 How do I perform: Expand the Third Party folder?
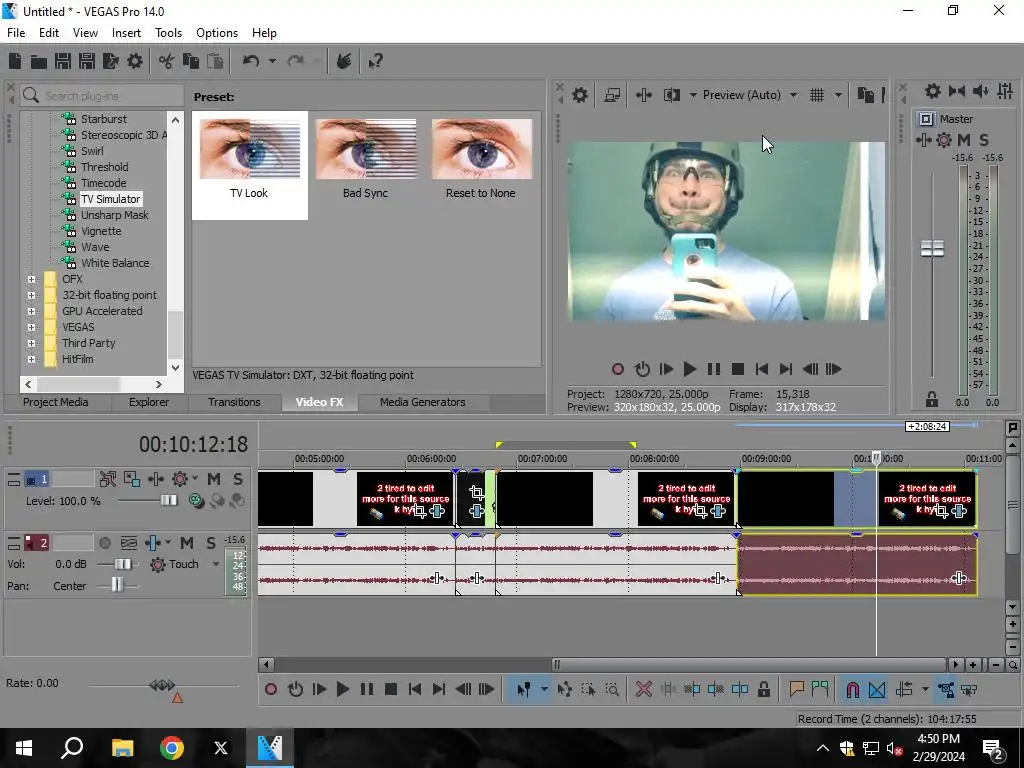pos(31,343)
